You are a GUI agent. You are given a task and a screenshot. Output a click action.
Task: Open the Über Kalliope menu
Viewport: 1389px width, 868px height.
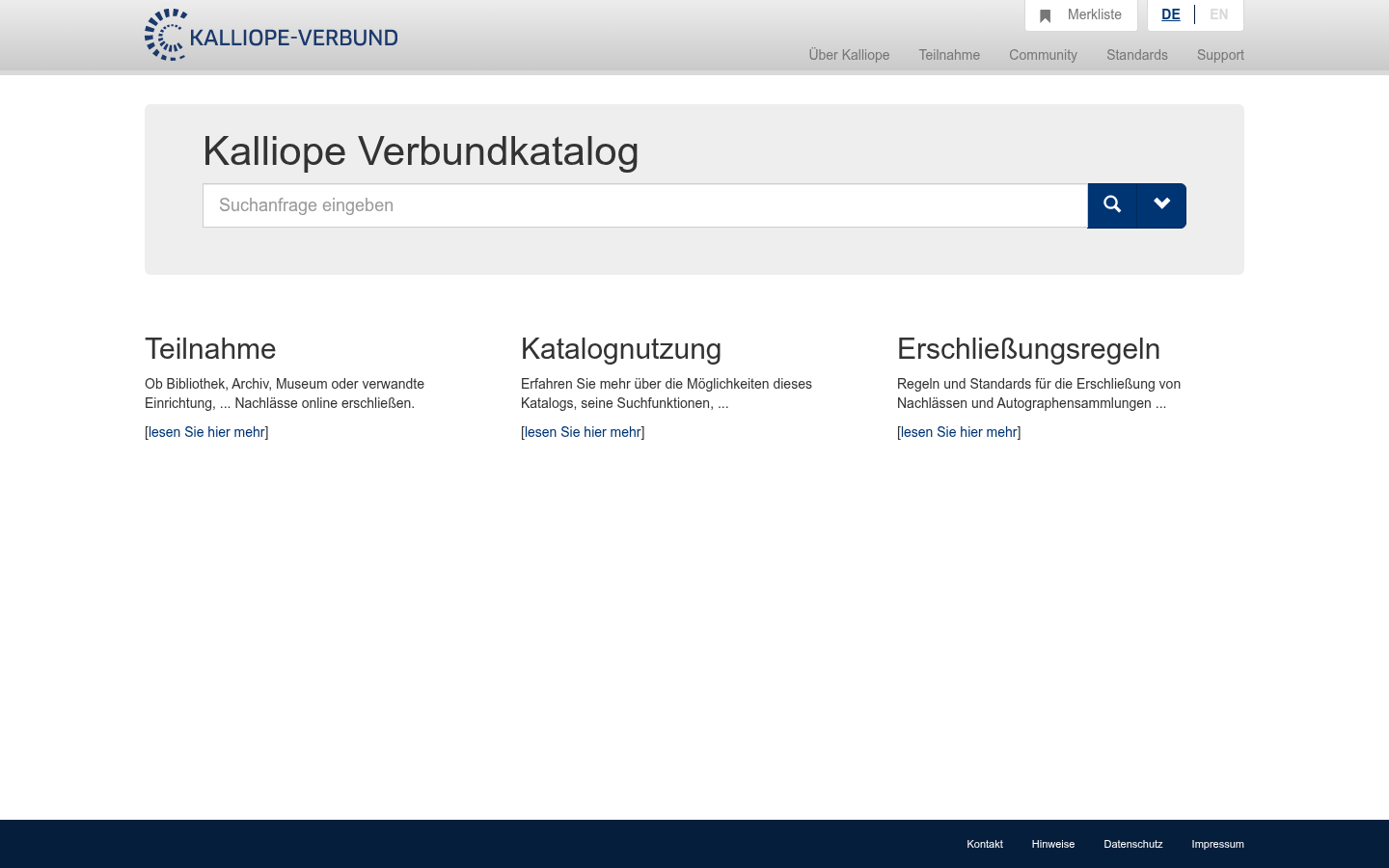[x=849, y=55]
